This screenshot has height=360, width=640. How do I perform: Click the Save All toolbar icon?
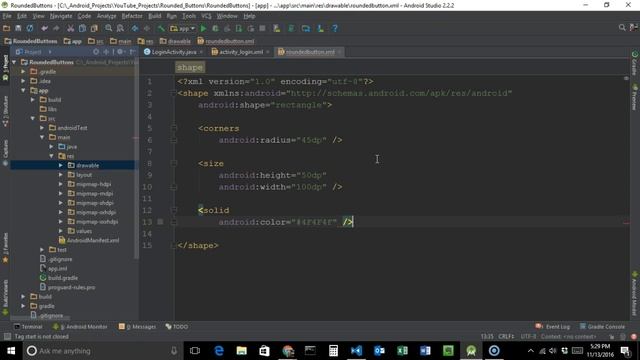point(18,28)
